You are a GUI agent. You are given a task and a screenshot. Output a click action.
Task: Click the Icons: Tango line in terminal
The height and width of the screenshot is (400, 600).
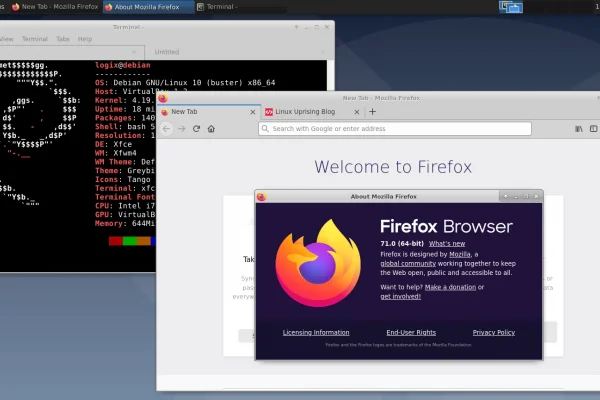[122, 180]
